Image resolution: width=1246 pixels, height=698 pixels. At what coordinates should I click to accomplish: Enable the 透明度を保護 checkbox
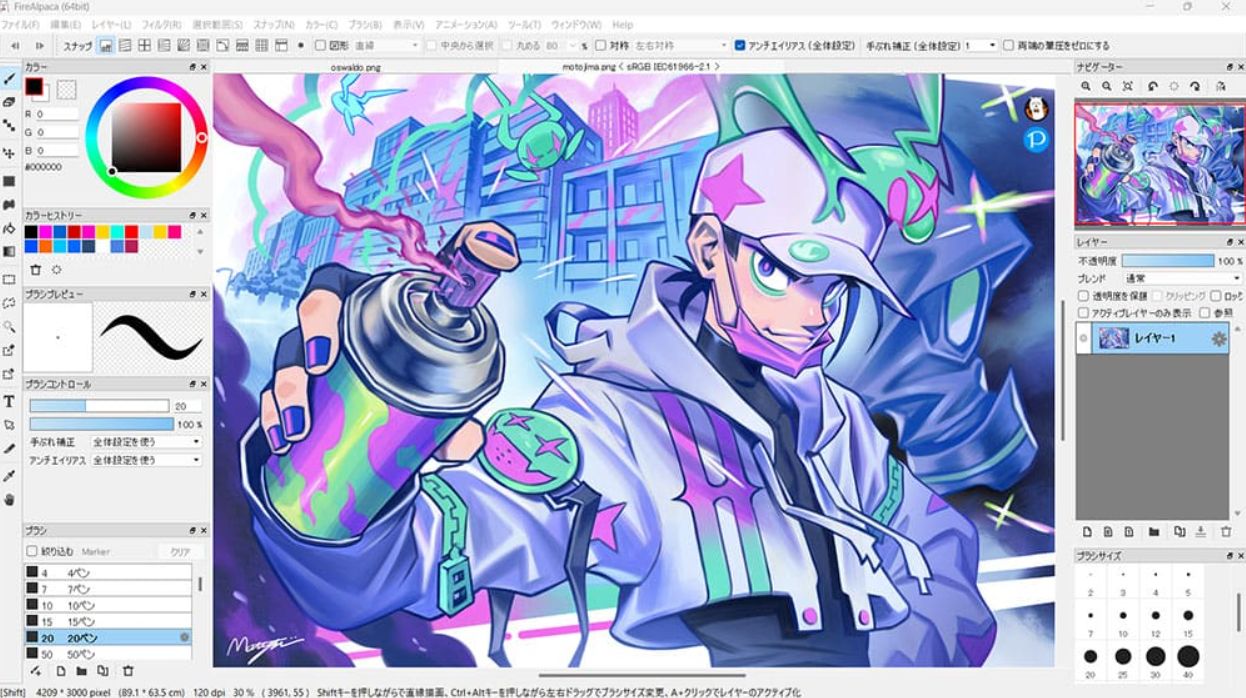click(x=1084, y=296)
